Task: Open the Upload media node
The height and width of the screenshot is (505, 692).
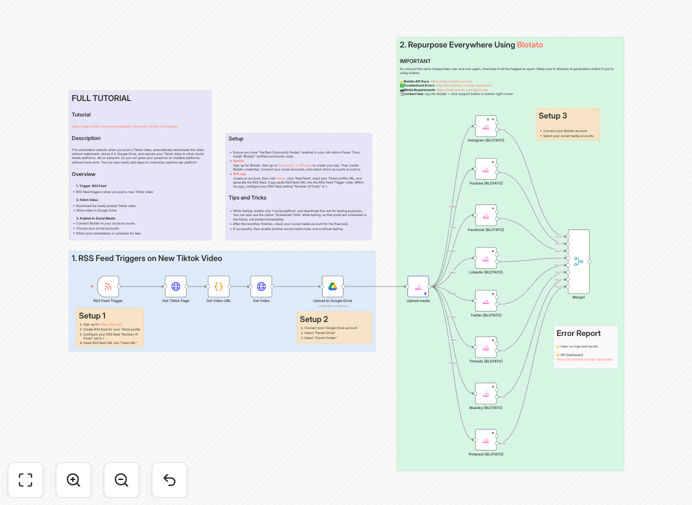Action: click(418, 286)
